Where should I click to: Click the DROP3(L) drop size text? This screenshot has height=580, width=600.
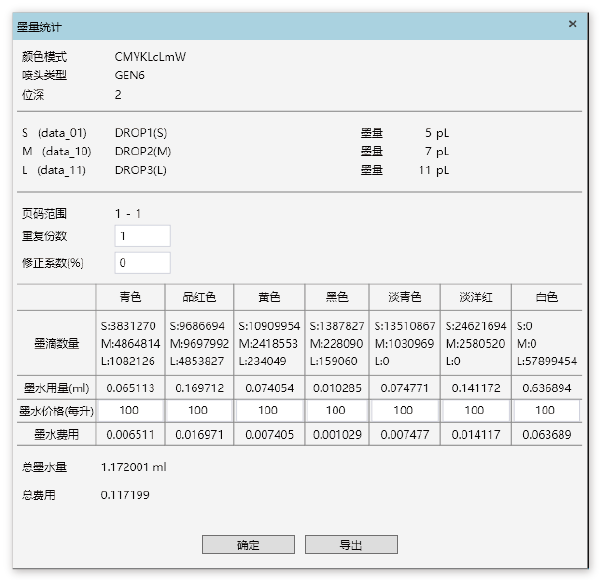(141, 171)
